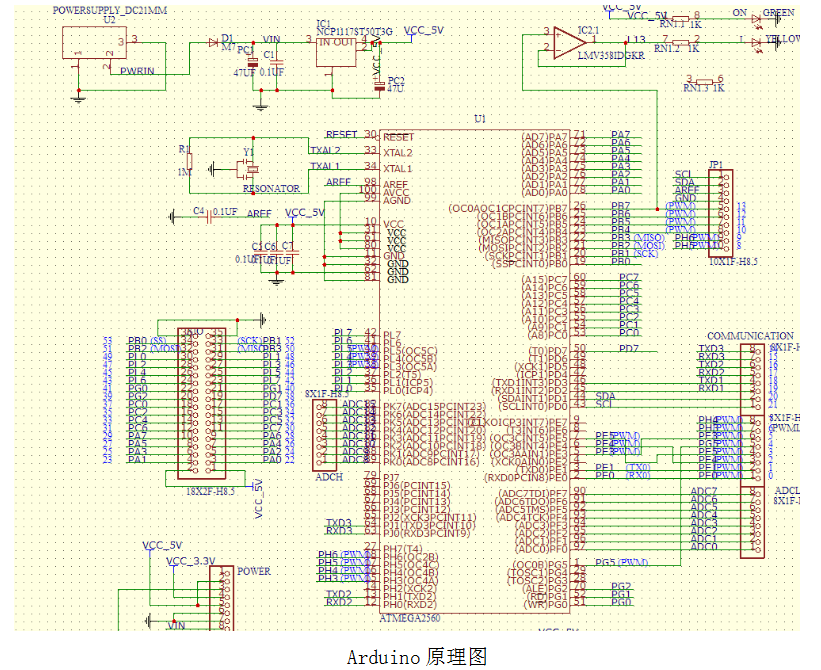The height and width of the screenshot is (670, 821).
Task: Click the PC2 47U capacitor symbol
Action: coord(380,86)
